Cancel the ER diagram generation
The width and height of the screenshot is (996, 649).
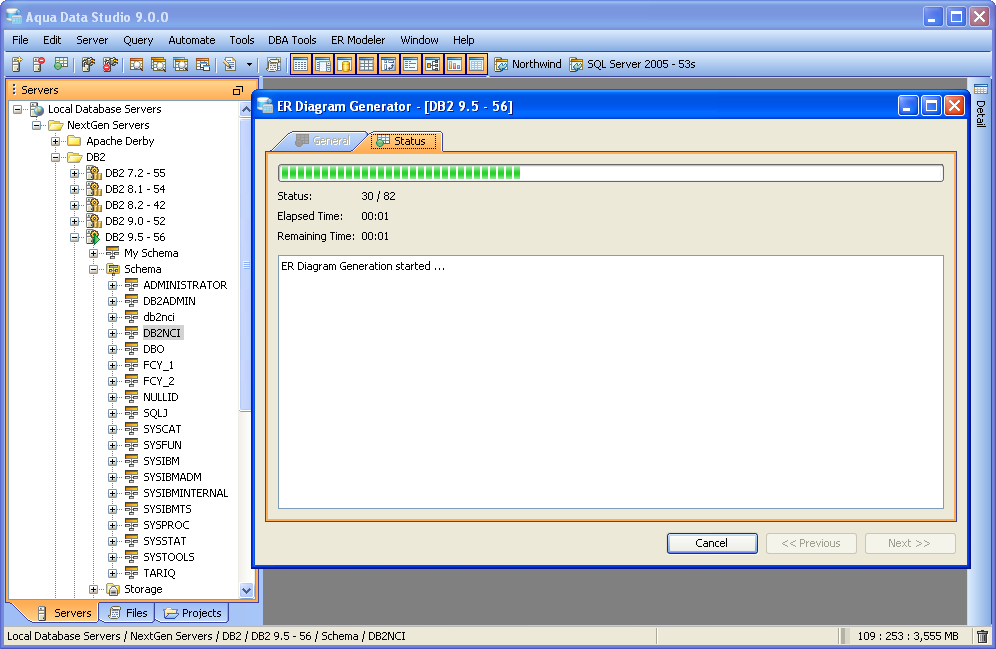click(712, 543)
